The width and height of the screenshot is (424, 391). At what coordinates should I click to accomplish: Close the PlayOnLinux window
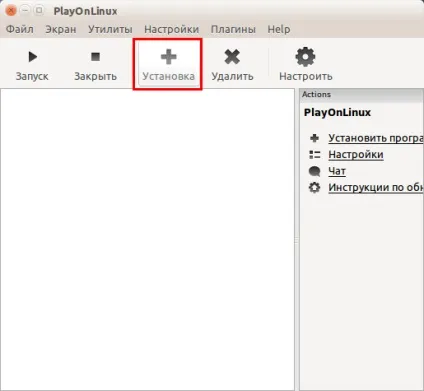point(11,11)
